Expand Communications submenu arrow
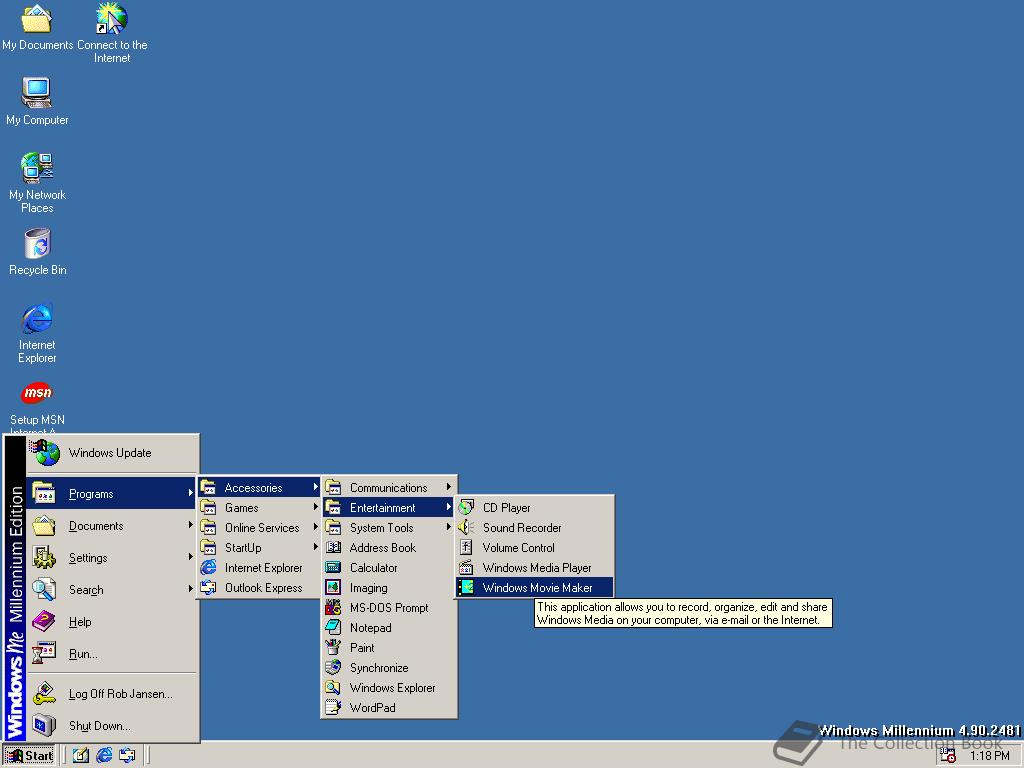 coord(449,487)
